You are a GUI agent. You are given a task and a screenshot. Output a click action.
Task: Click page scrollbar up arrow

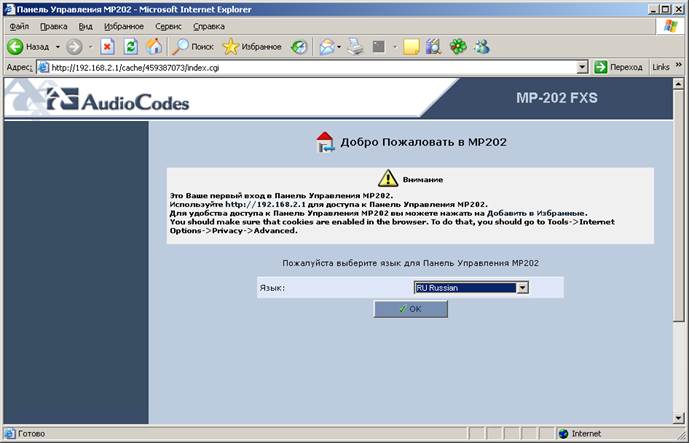(x=678, y=83)
